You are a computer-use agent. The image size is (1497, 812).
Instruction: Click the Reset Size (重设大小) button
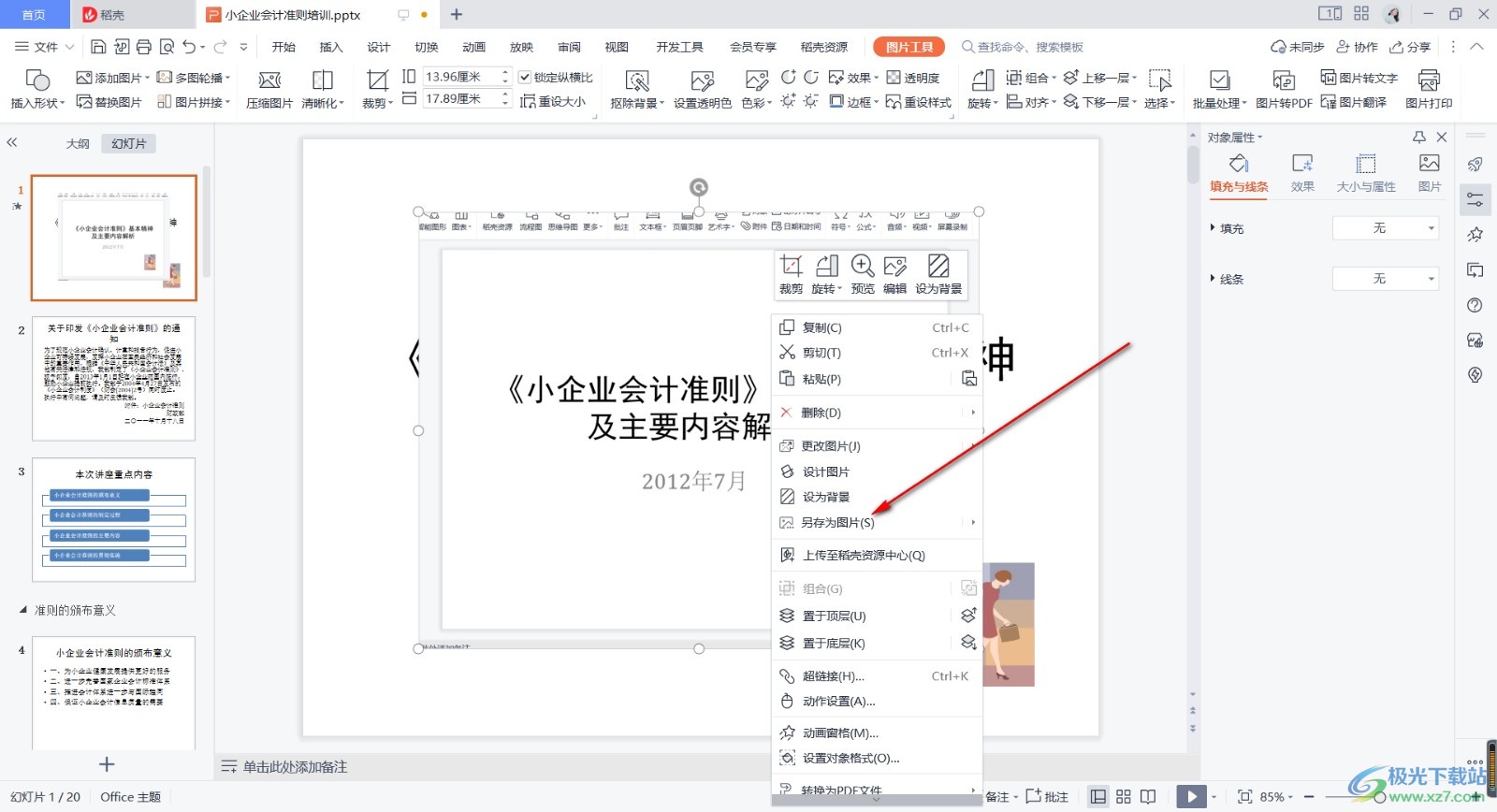click(553, 101)
